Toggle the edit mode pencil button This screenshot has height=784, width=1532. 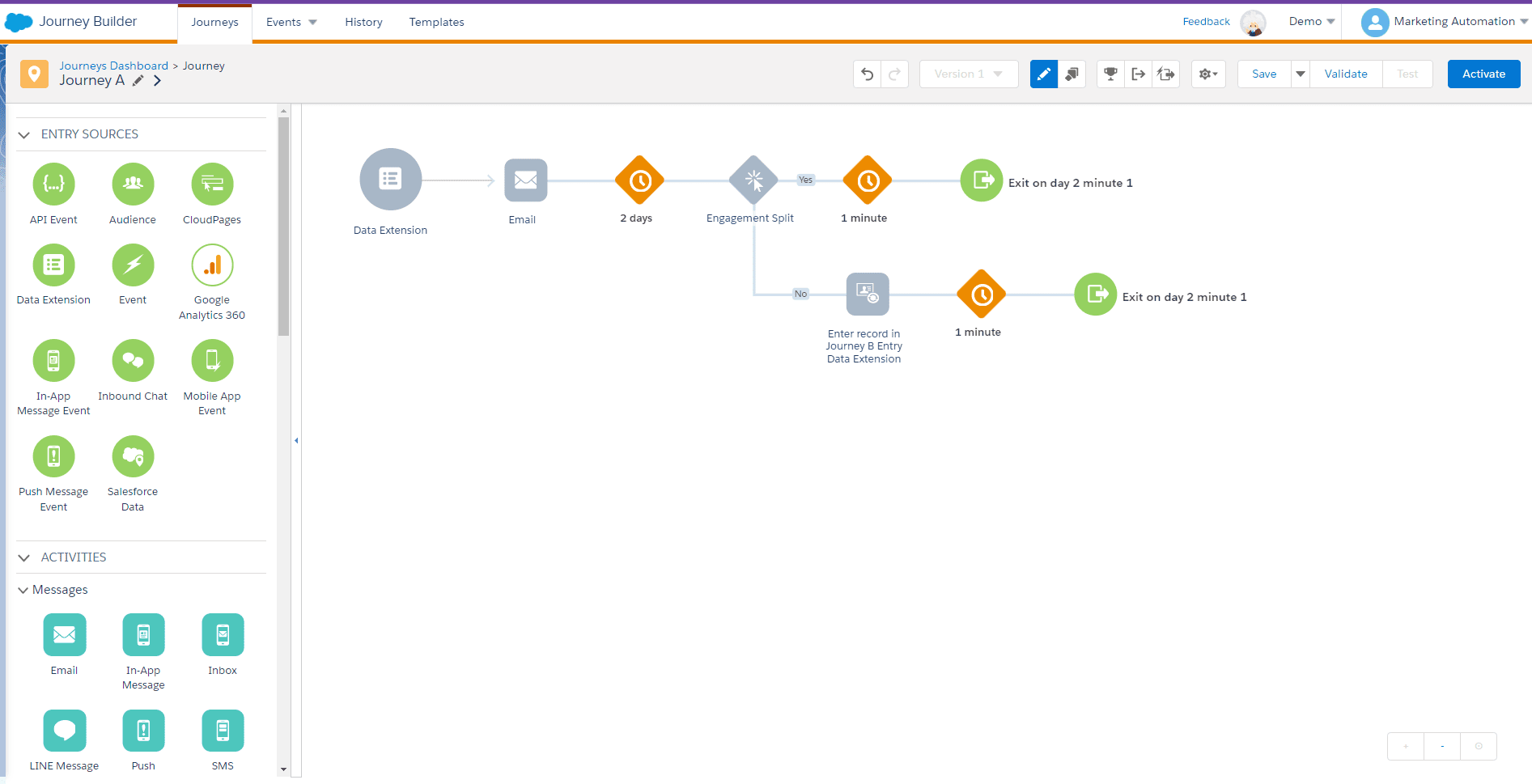(x=1043, y=74)
